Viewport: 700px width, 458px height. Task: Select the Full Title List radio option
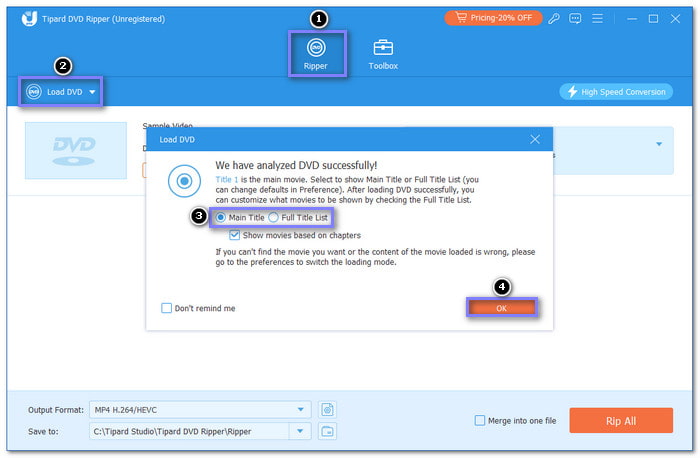pos(298,217)
